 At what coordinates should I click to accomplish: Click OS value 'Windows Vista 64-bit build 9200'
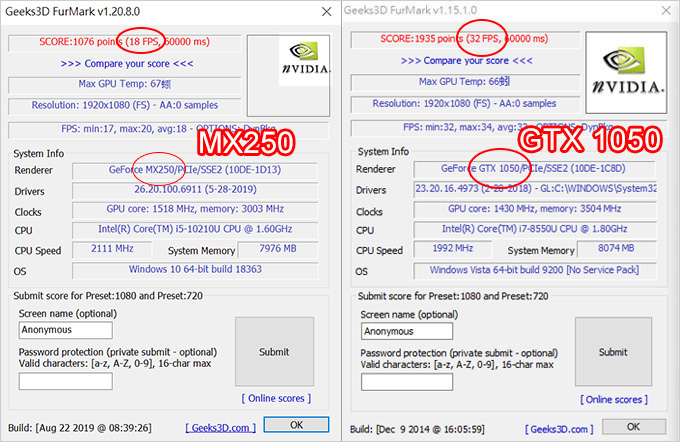point(534,270)
